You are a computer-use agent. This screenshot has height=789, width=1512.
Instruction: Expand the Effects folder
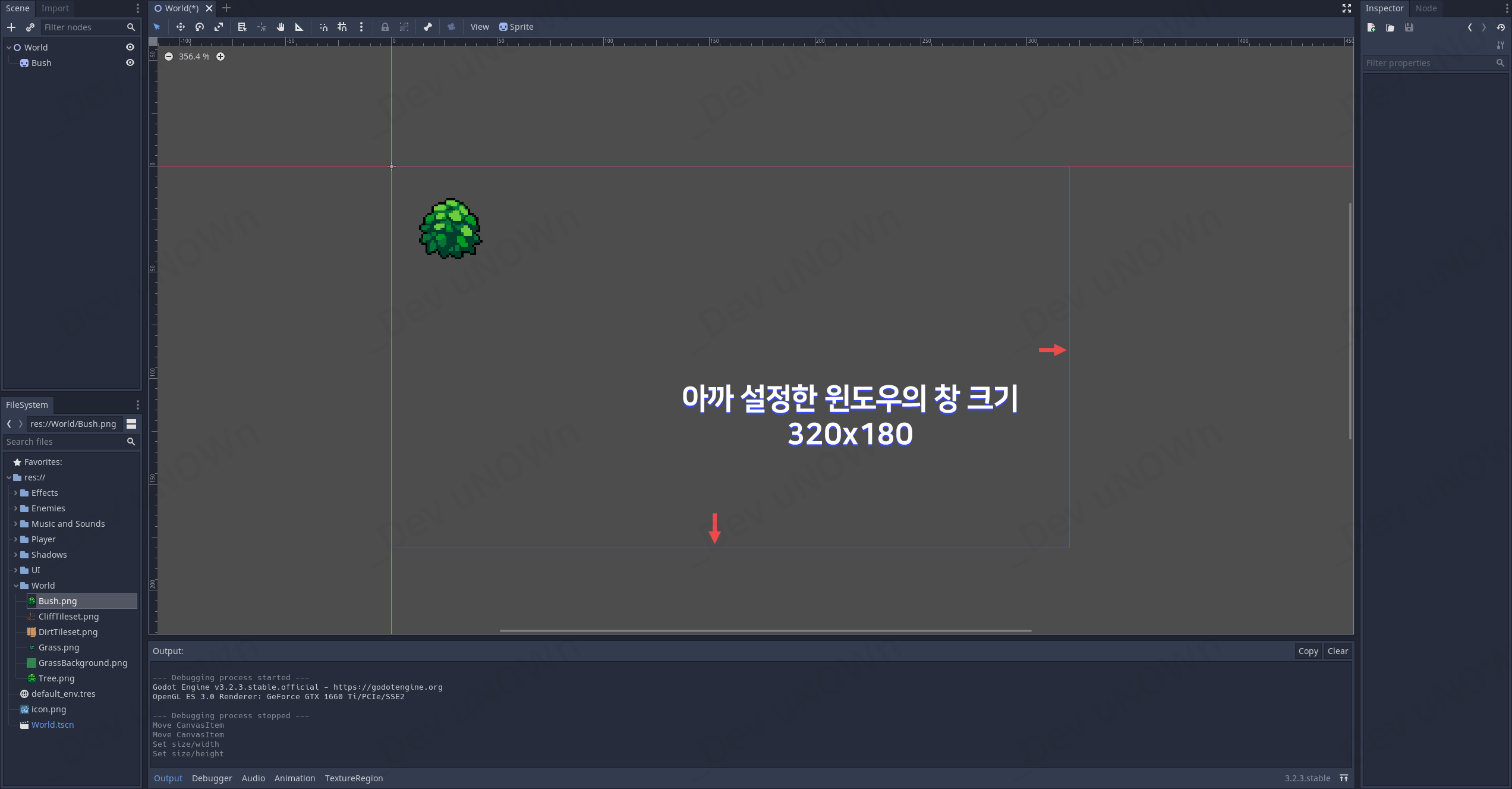coord(15,493)
